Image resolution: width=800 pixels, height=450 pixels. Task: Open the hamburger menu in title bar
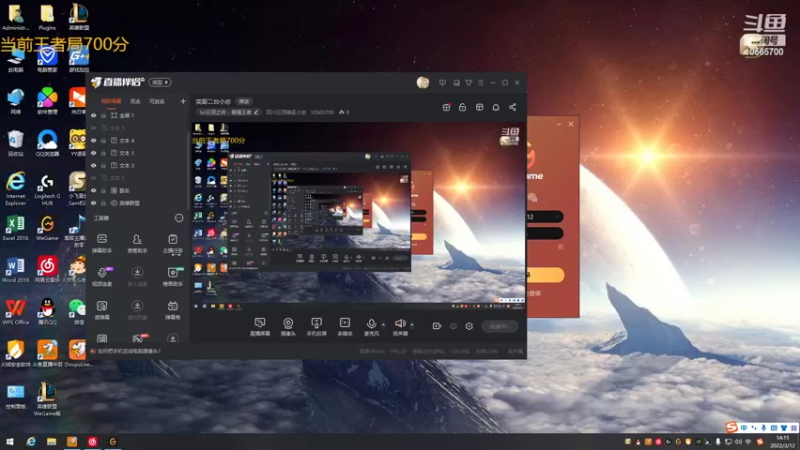click(481, 83)
